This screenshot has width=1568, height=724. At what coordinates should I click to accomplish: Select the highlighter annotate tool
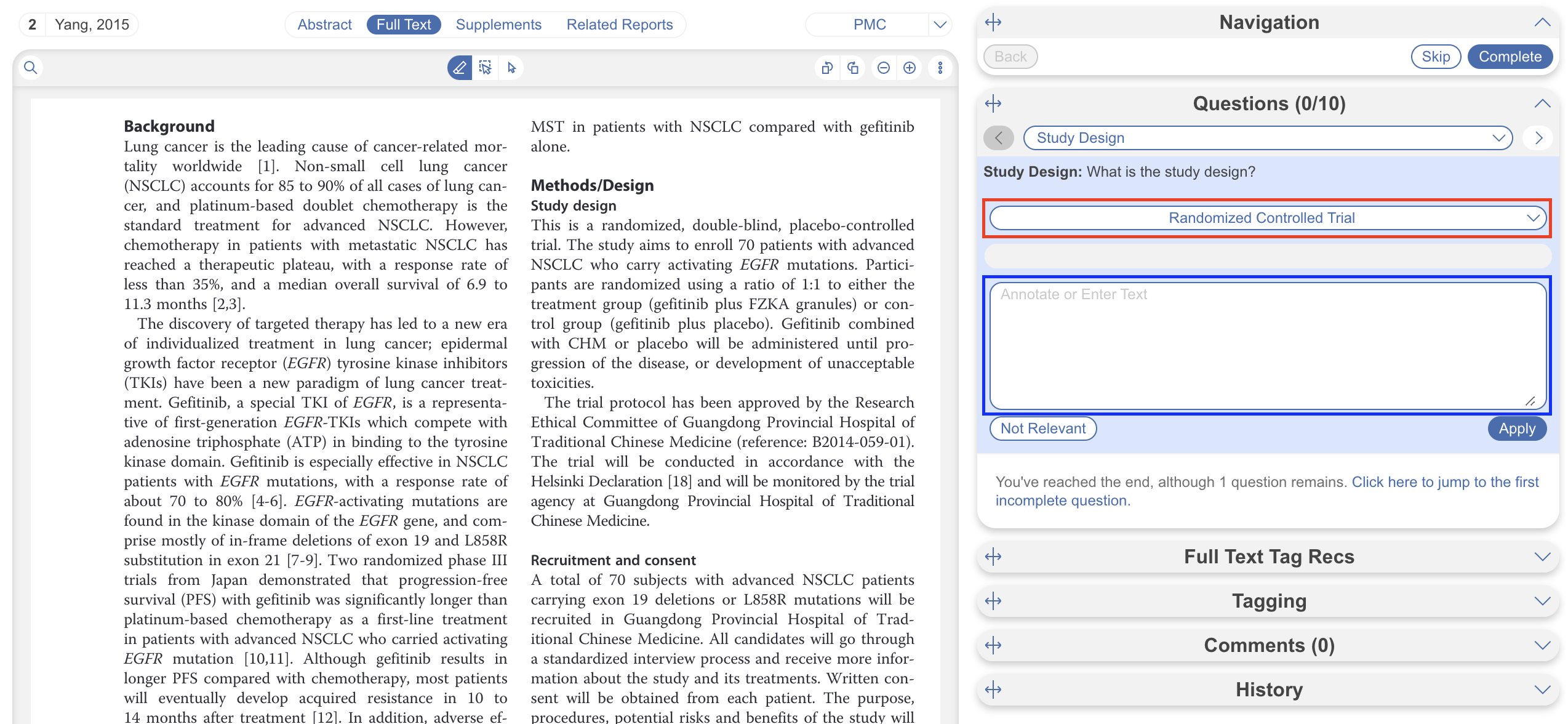(x=459, y=68)
